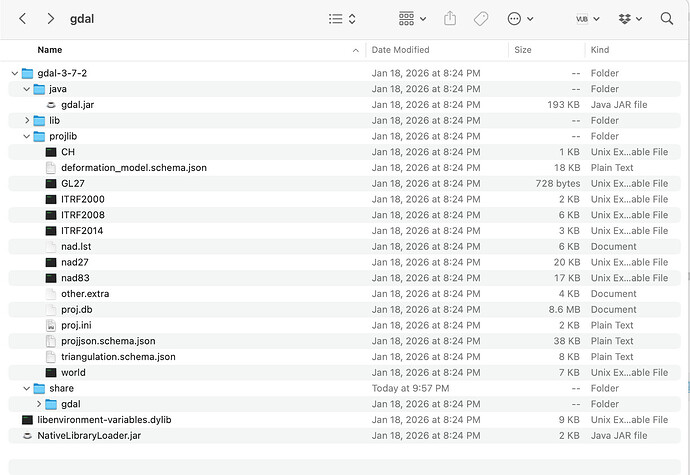690x475 pixels.
Task: Click the Share toolbar icon
Action: coord(450,19)
